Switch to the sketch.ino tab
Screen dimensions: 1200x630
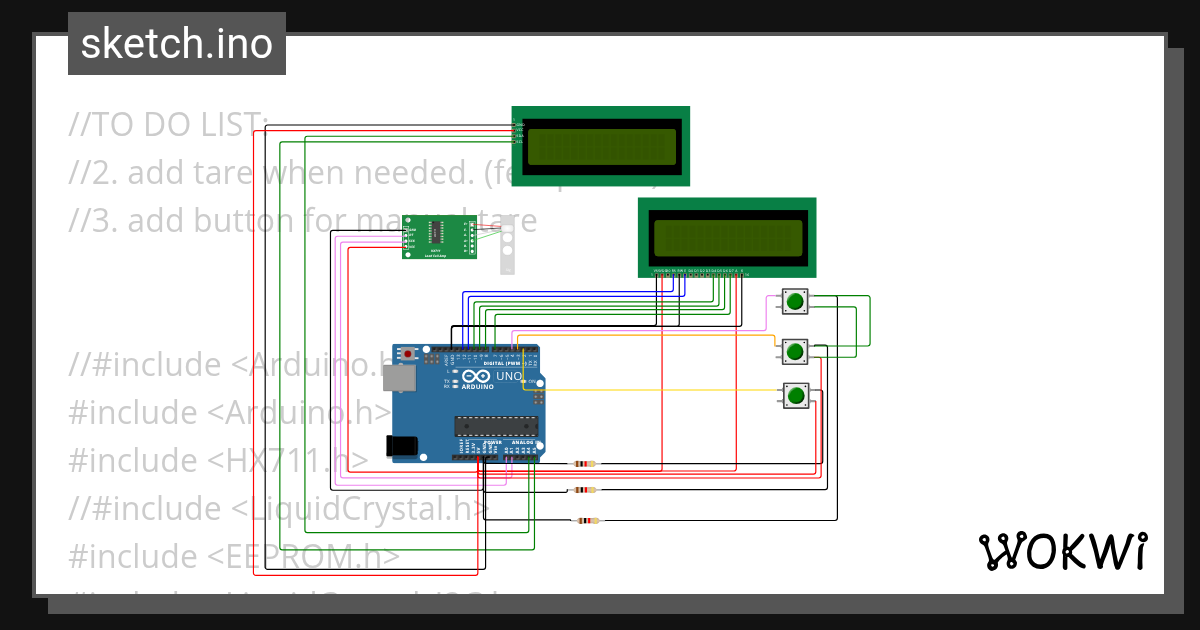(x=176, y=43)
